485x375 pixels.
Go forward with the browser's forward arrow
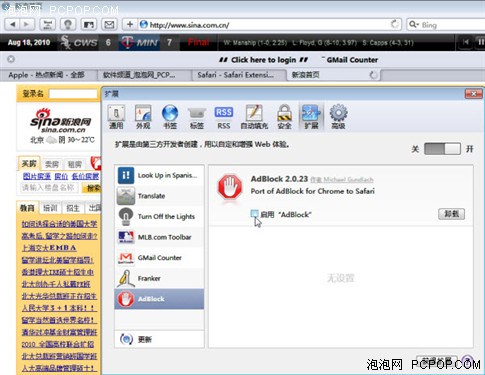[x=27, y=24]
